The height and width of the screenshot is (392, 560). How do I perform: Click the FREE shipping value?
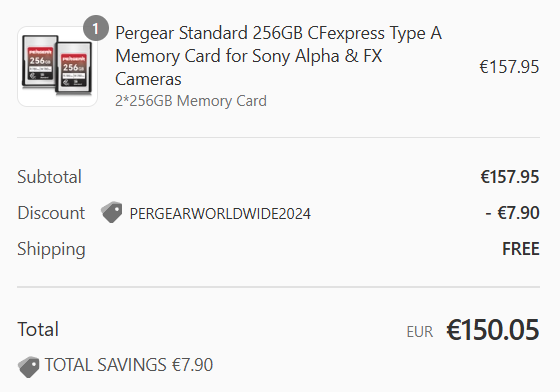coord(521,249)
